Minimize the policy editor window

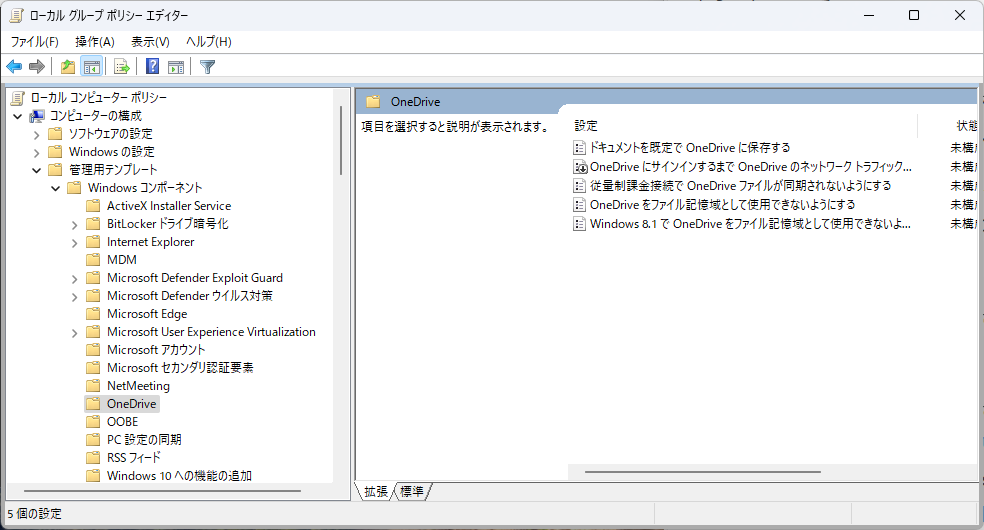(869, 16)
